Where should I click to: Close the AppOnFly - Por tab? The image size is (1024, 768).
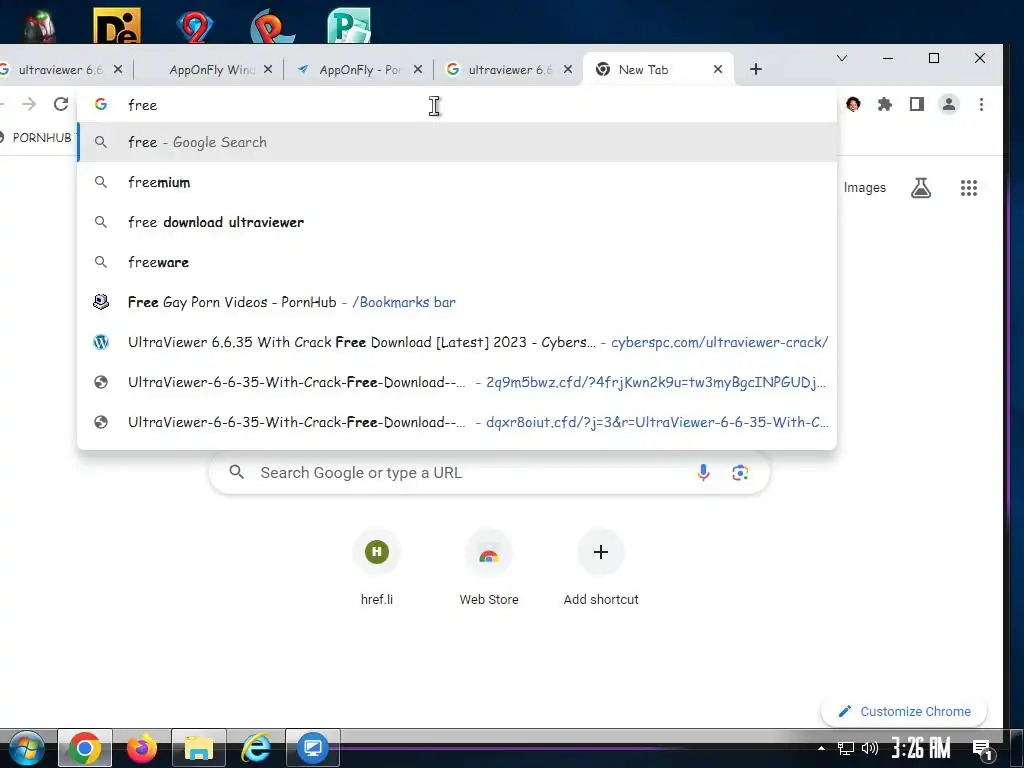click(x=418, y=69)
